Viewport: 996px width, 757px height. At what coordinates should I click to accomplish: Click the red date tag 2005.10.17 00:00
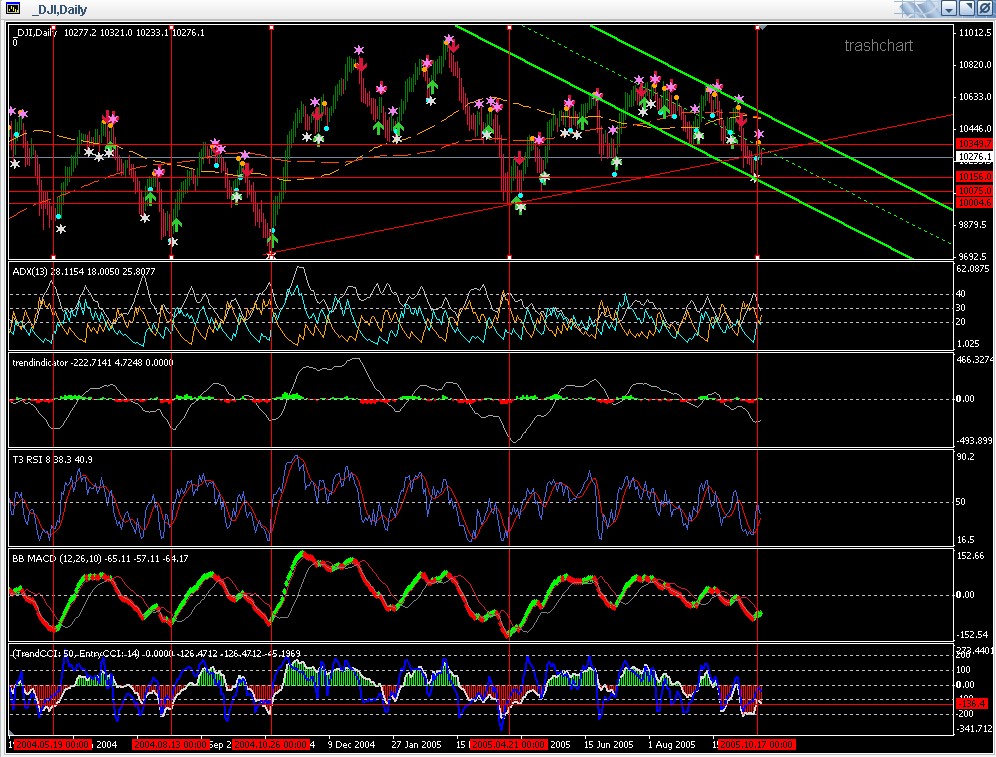coord(756,744)
